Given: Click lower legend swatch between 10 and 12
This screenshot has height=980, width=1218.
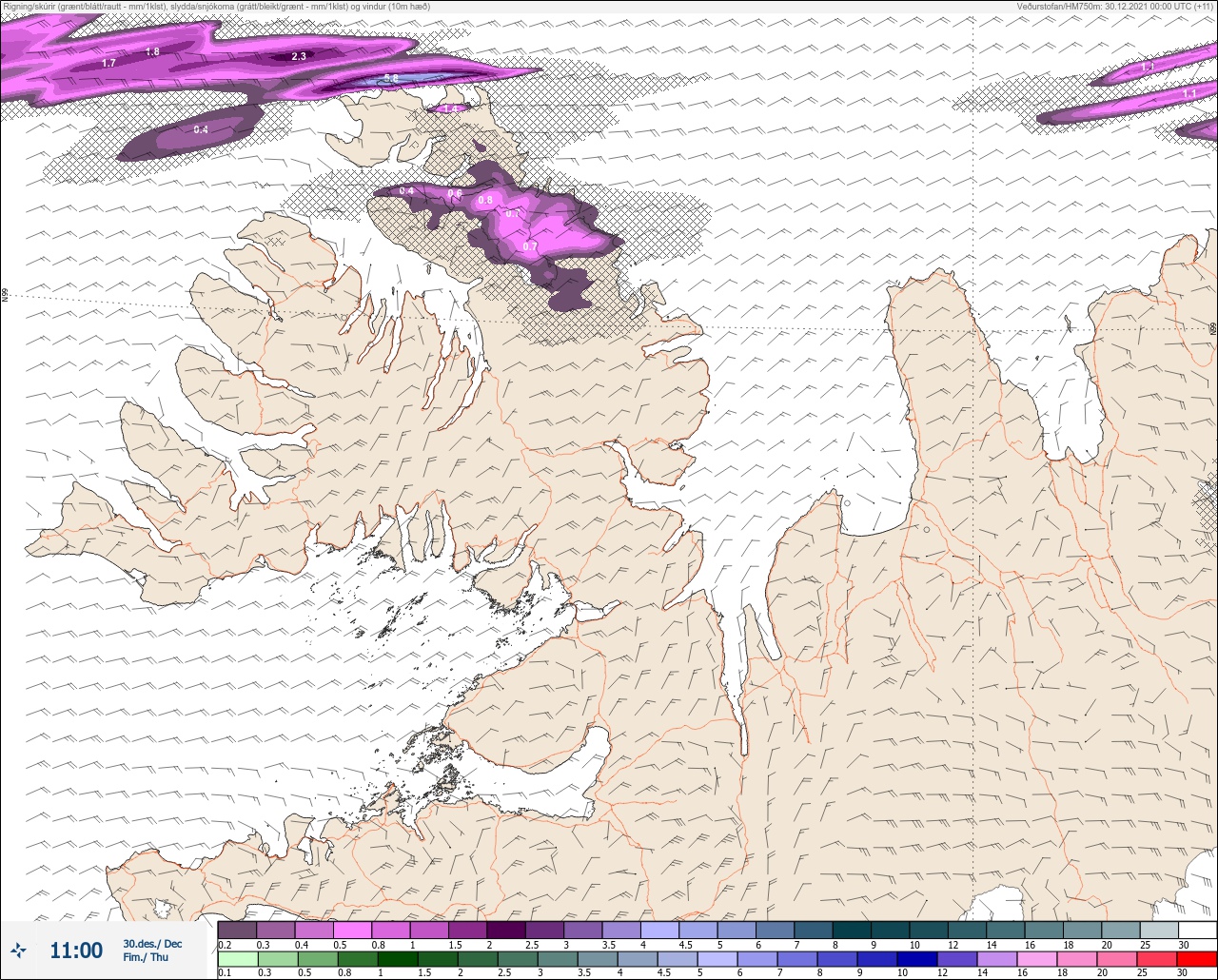Looking at the screenshot, I should pyautogui.click(x=917, y=958).
